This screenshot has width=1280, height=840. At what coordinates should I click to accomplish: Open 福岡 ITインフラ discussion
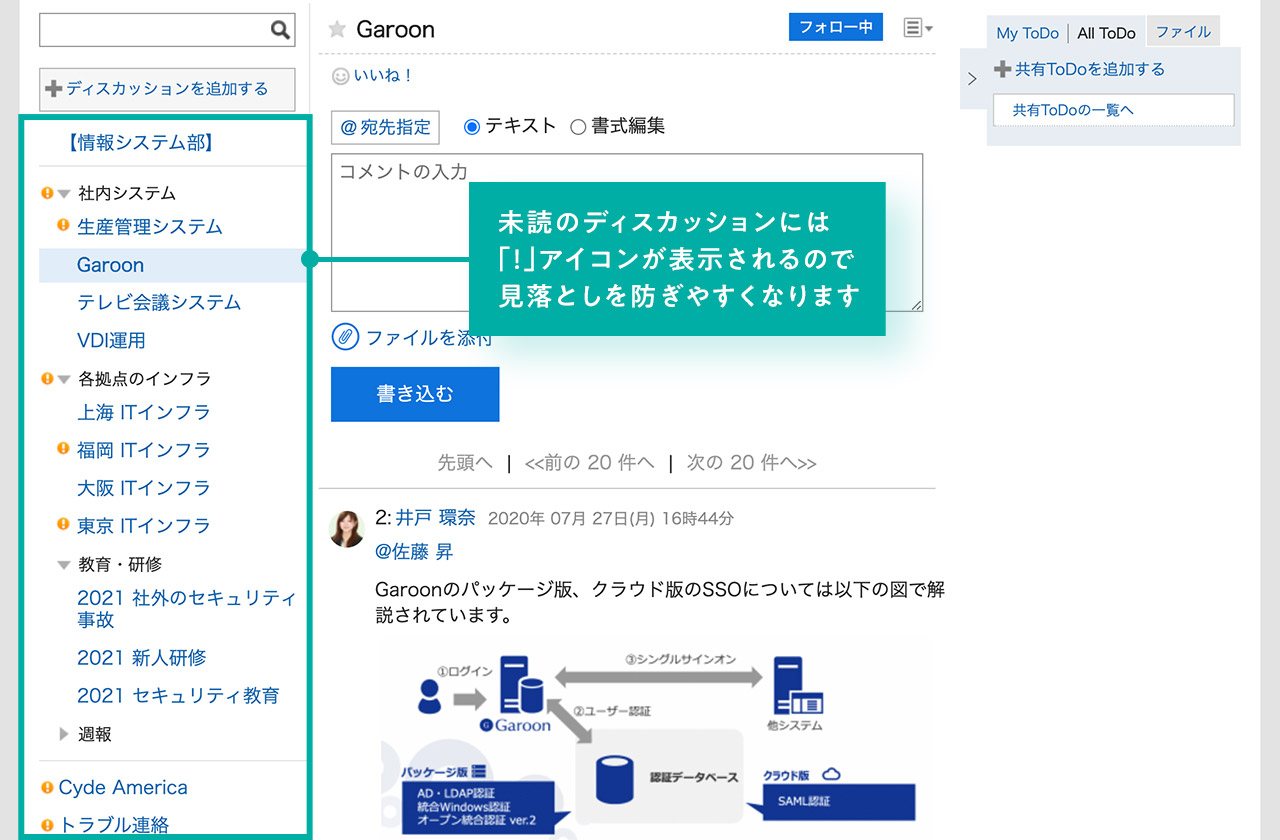tap(144, 450)
